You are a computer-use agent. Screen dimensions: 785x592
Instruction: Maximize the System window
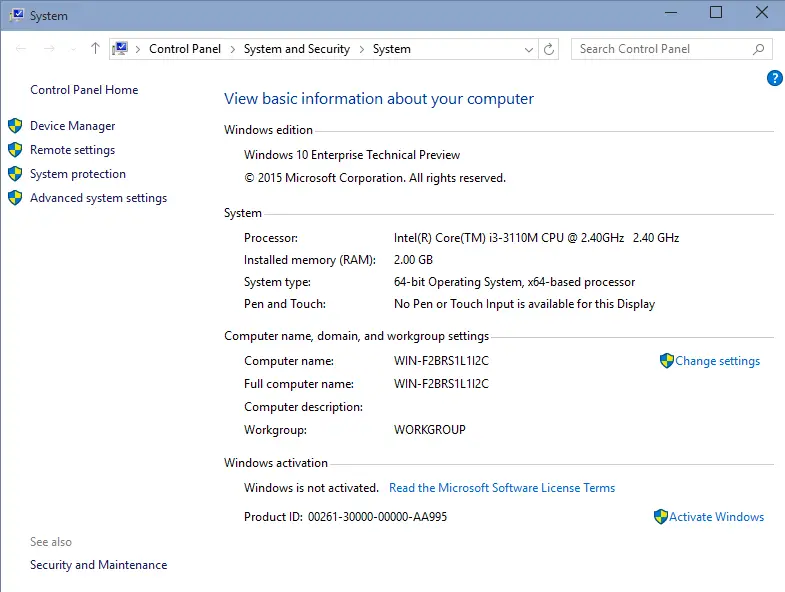click(x=716, y=13)
